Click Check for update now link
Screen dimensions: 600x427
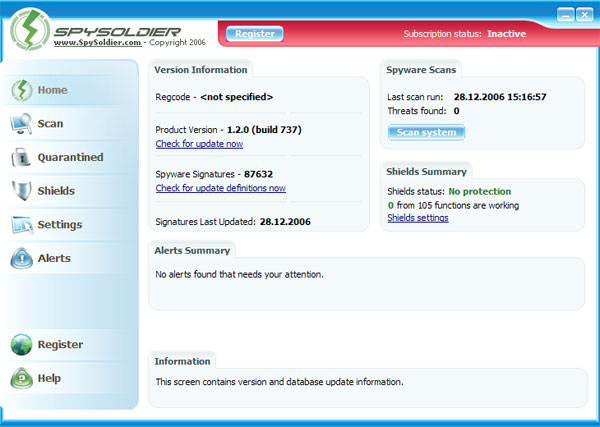[x=199, y=144]
